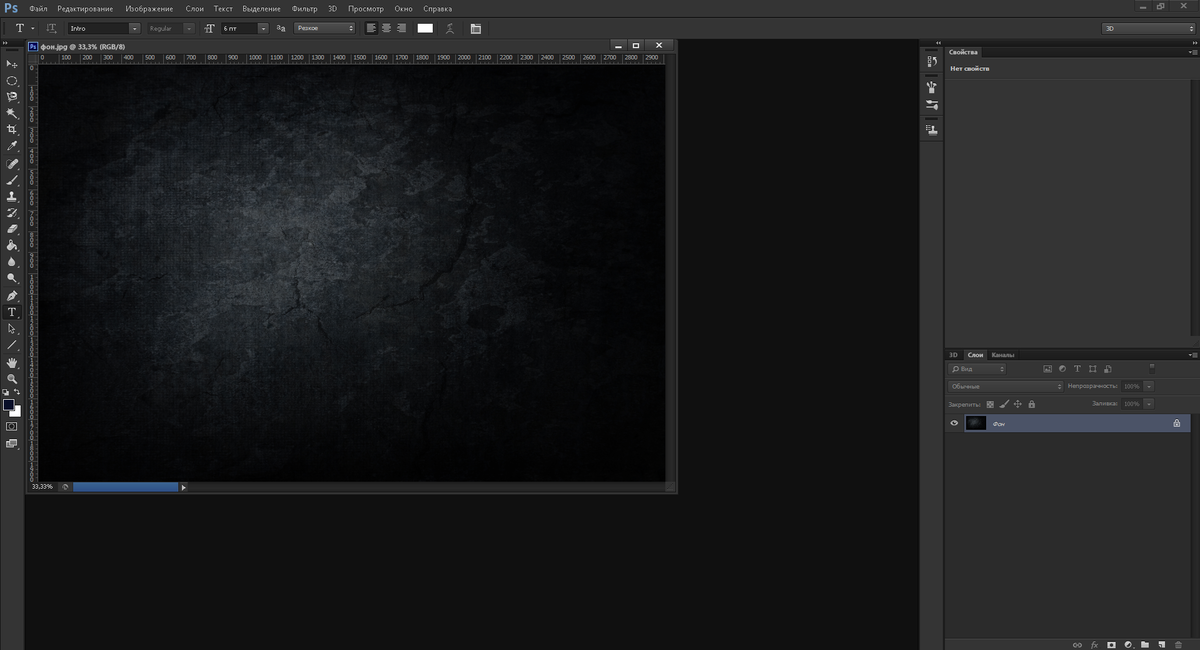Select the Elliptical Marquee tool

[x=12, y=80]
